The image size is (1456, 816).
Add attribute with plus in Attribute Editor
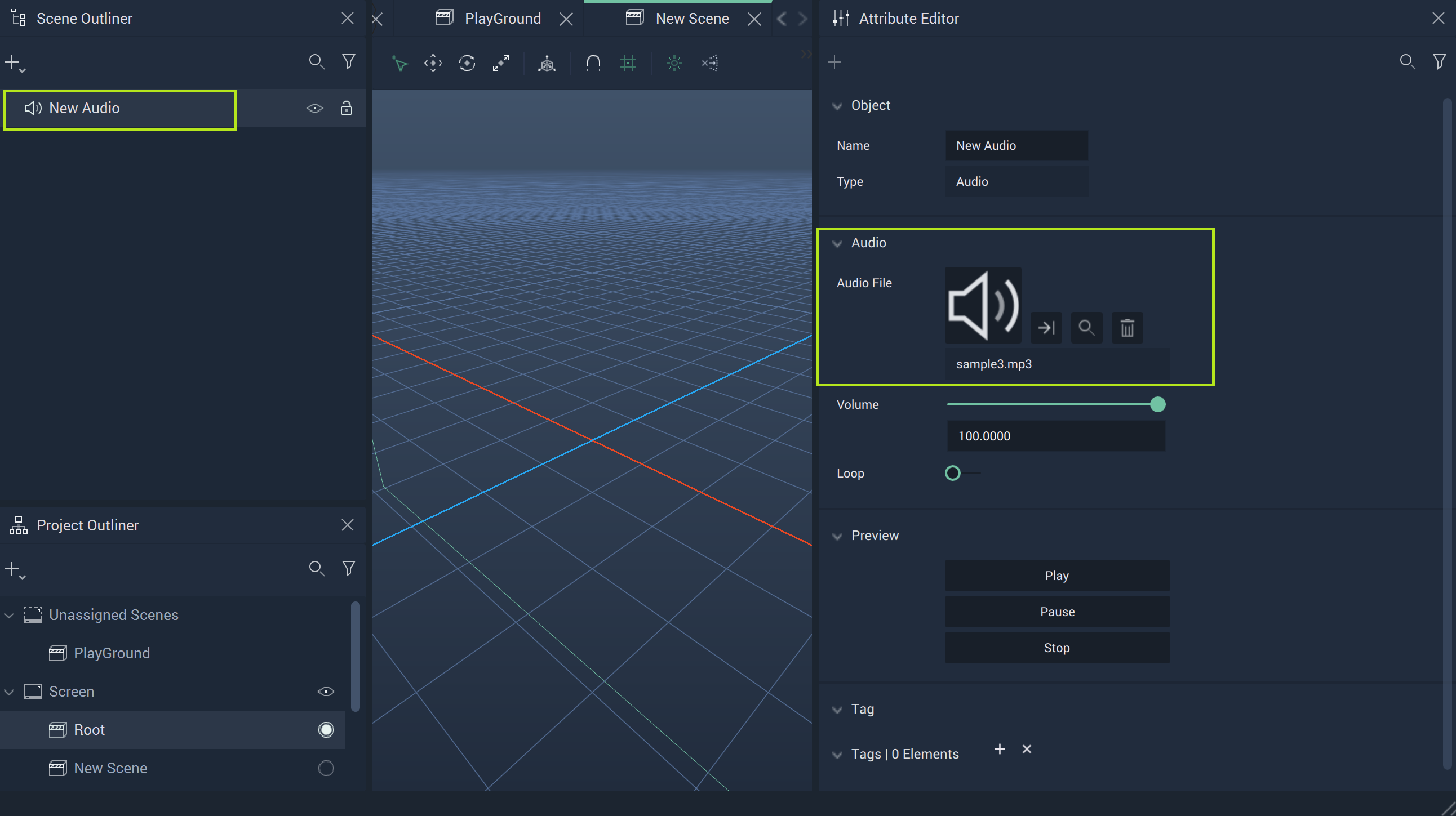[835, 61]
